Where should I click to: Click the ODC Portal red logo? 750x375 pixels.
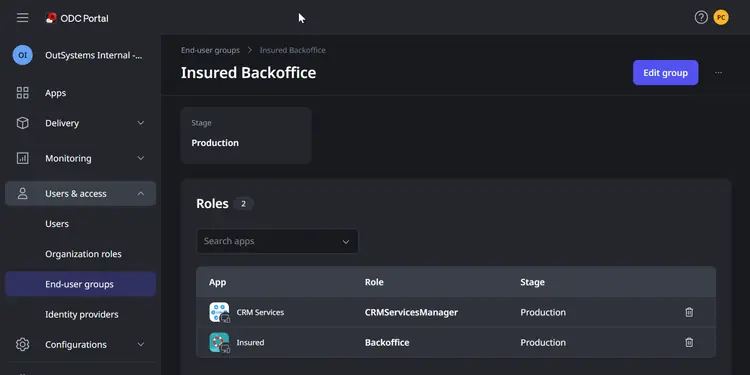click(51, 18)
